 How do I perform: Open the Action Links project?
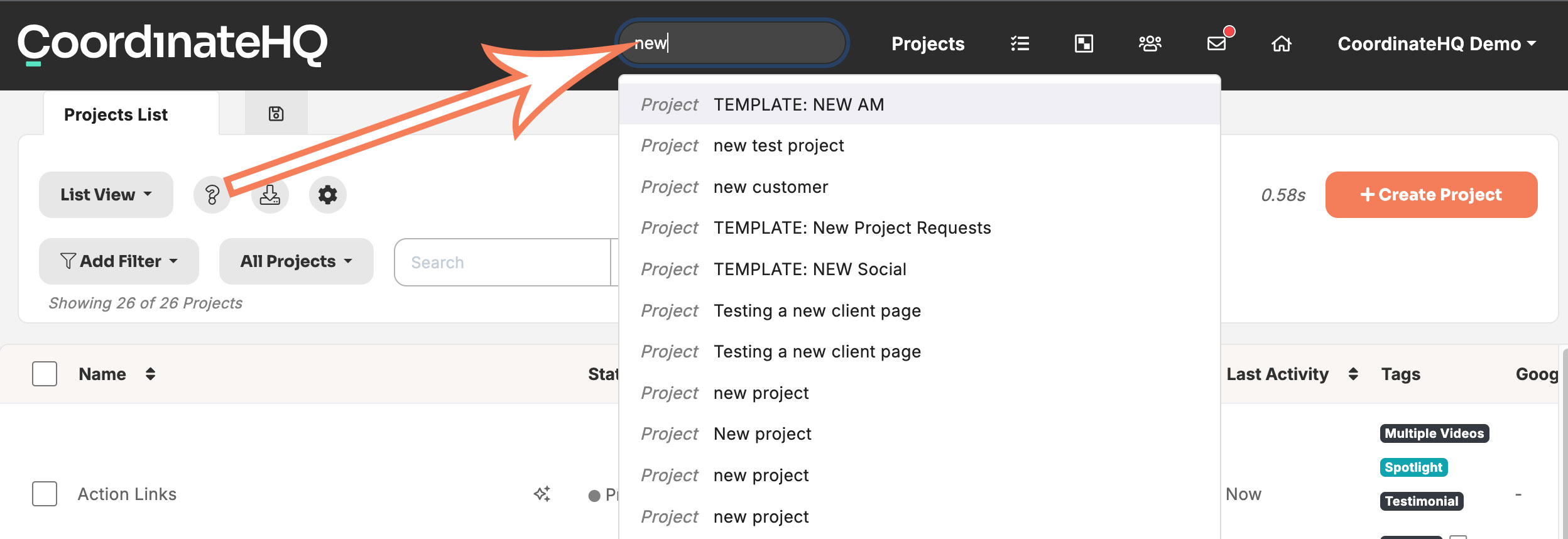tap(127, 494)
